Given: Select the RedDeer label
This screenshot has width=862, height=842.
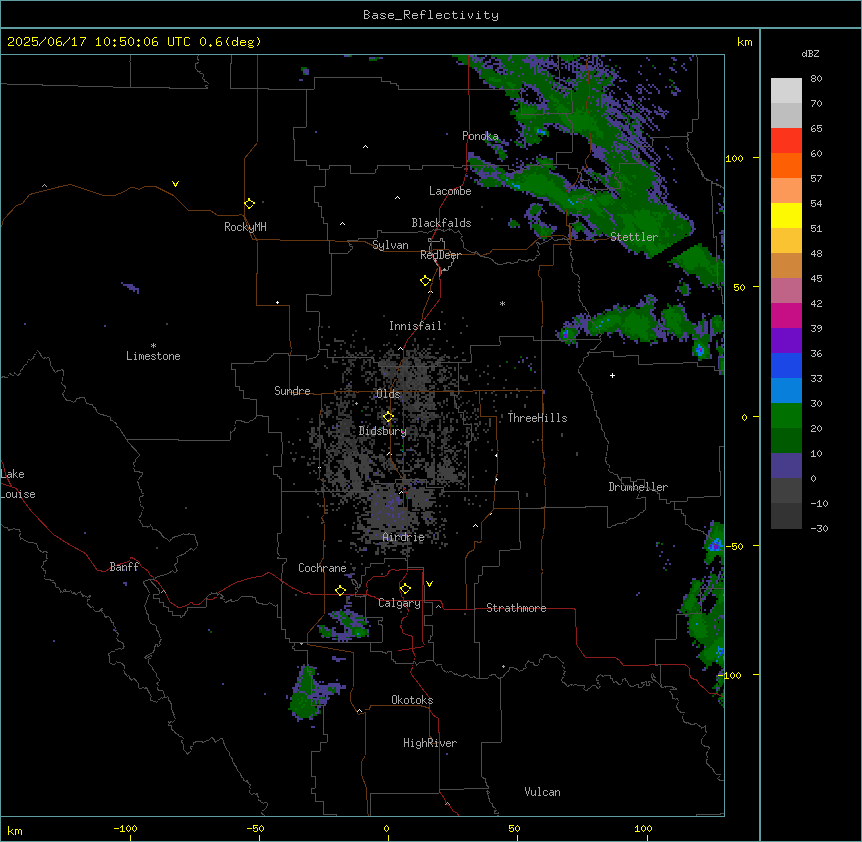Looking at the screenshot, I should click(x=440, y=255).
